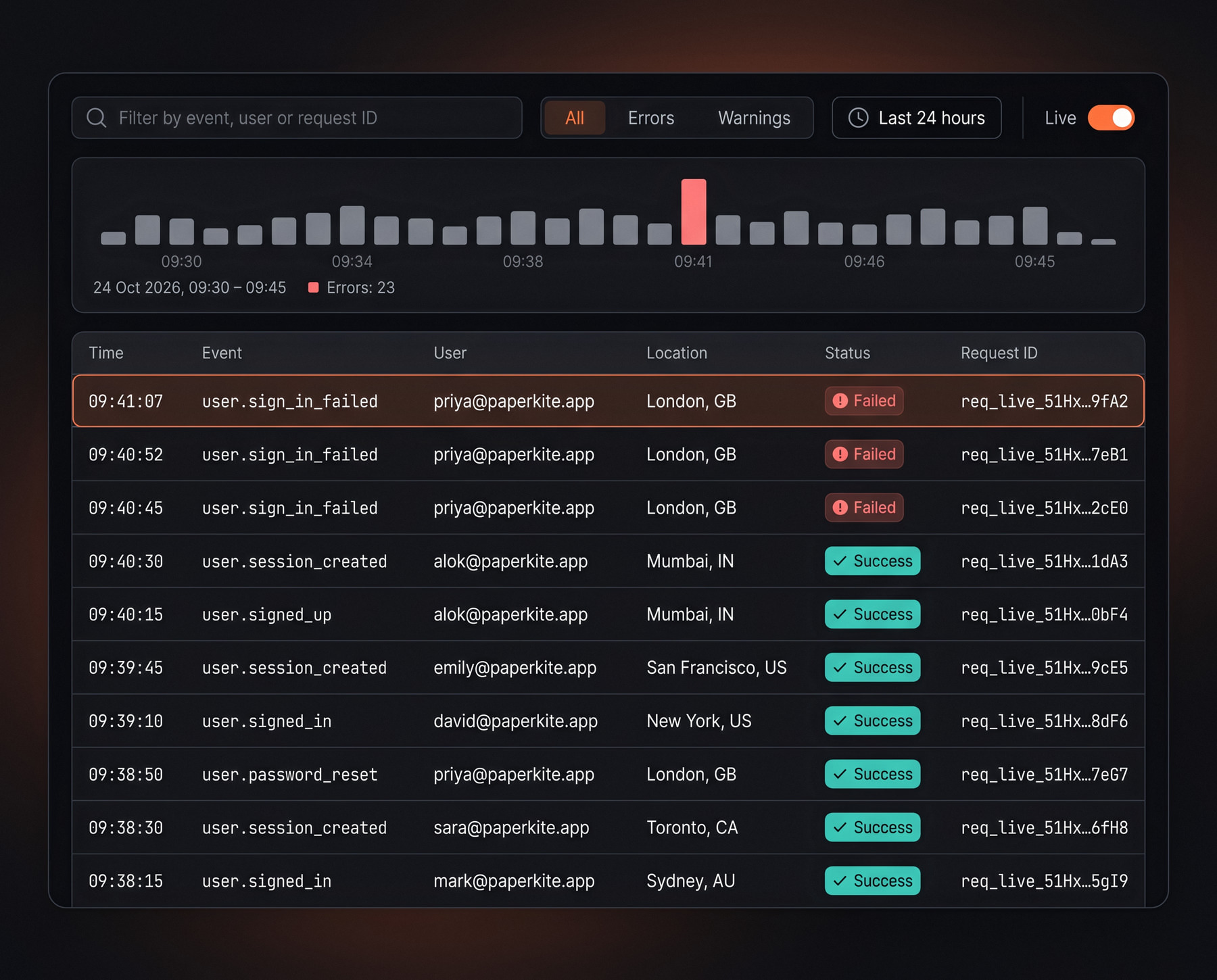The width and height of the screenshot is (1217, 980).
Task: Click emily@paperkite.app in the User column
Action: coord(515,668)
